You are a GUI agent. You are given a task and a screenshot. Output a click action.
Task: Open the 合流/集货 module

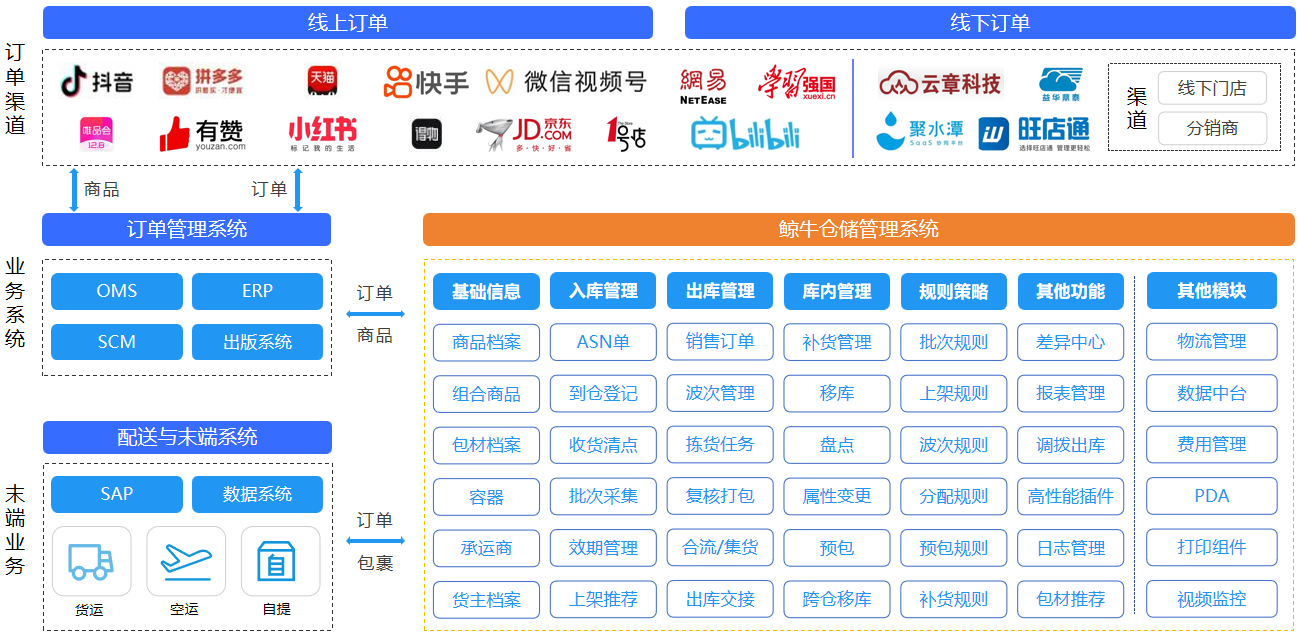[720, 548]
